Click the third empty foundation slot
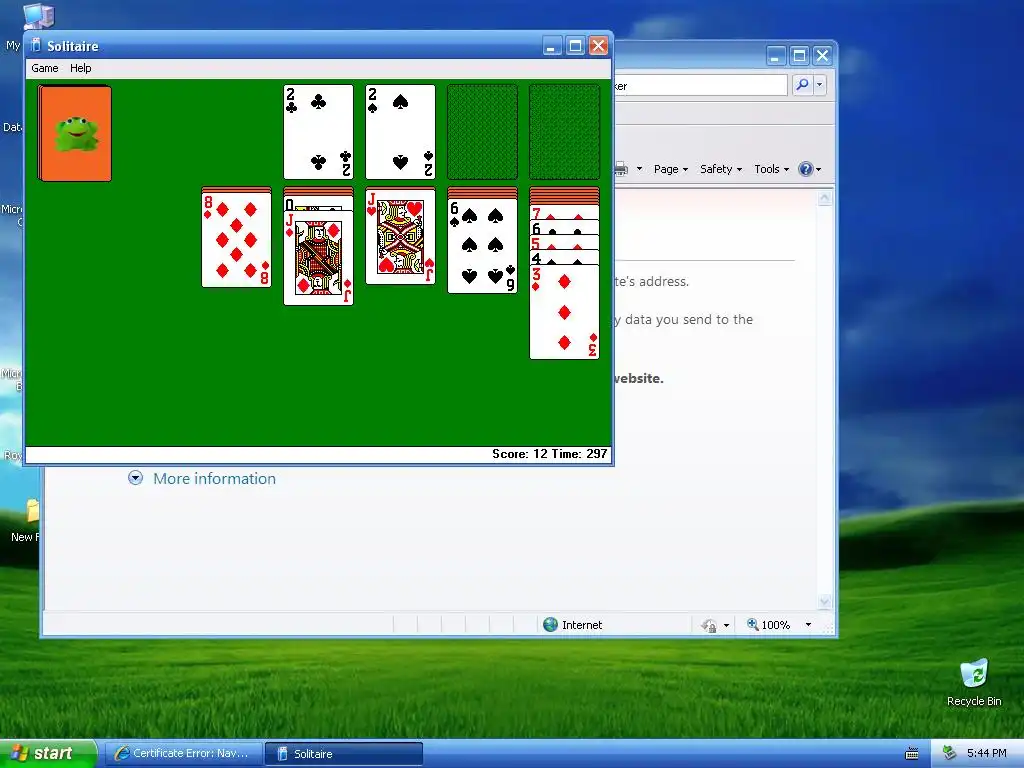The height and width of the screenshot is (768, 1024). pos(483,132)
